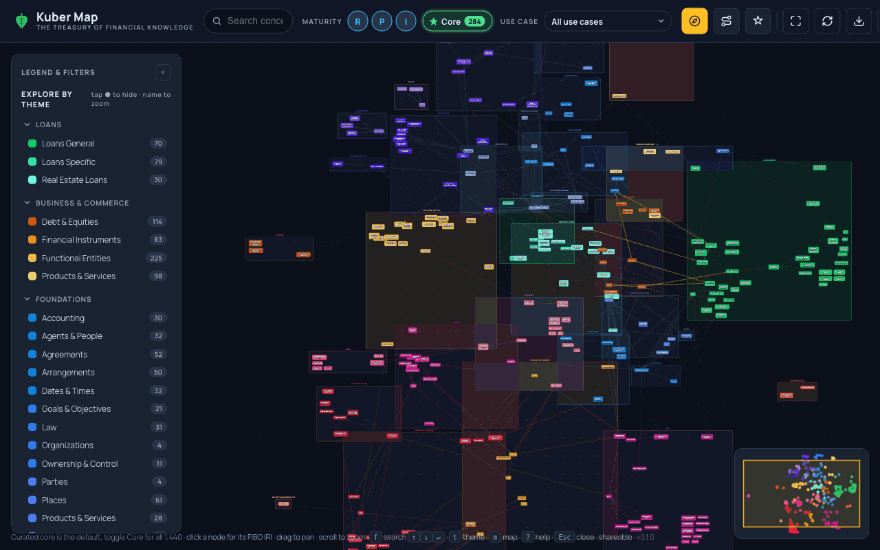Screen dimensions: 880x550
Task: Zoom to Functional Entities theme
Action: pos(76,258)
